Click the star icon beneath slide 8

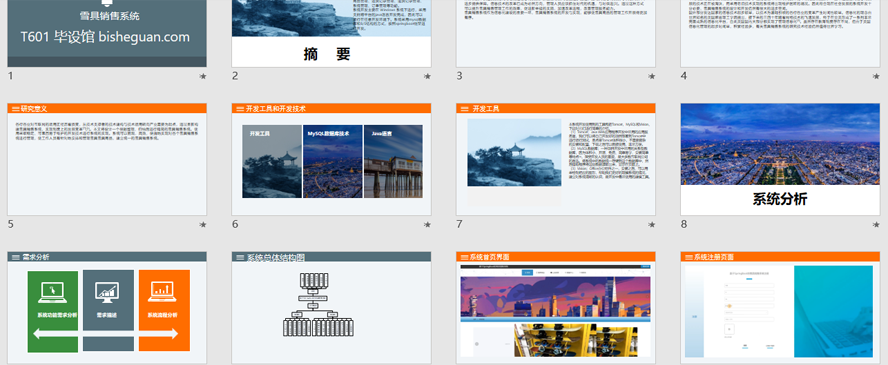pos(876,225)
